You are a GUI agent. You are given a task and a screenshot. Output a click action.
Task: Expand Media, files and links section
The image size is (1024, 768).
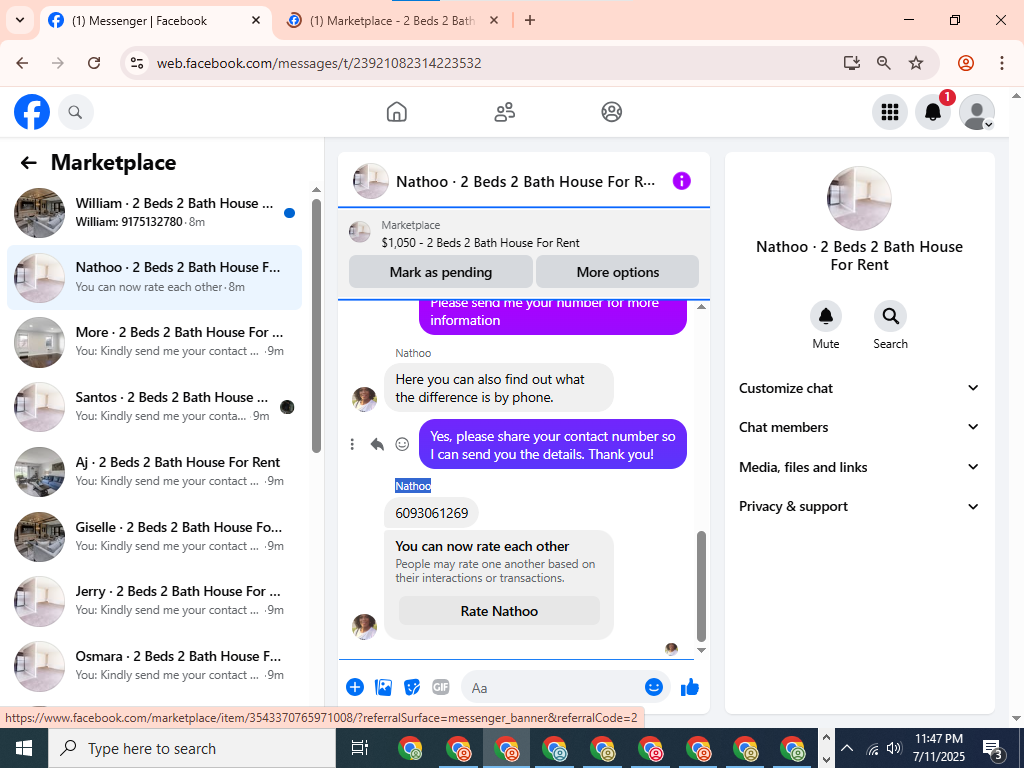(x=859, y=467)
